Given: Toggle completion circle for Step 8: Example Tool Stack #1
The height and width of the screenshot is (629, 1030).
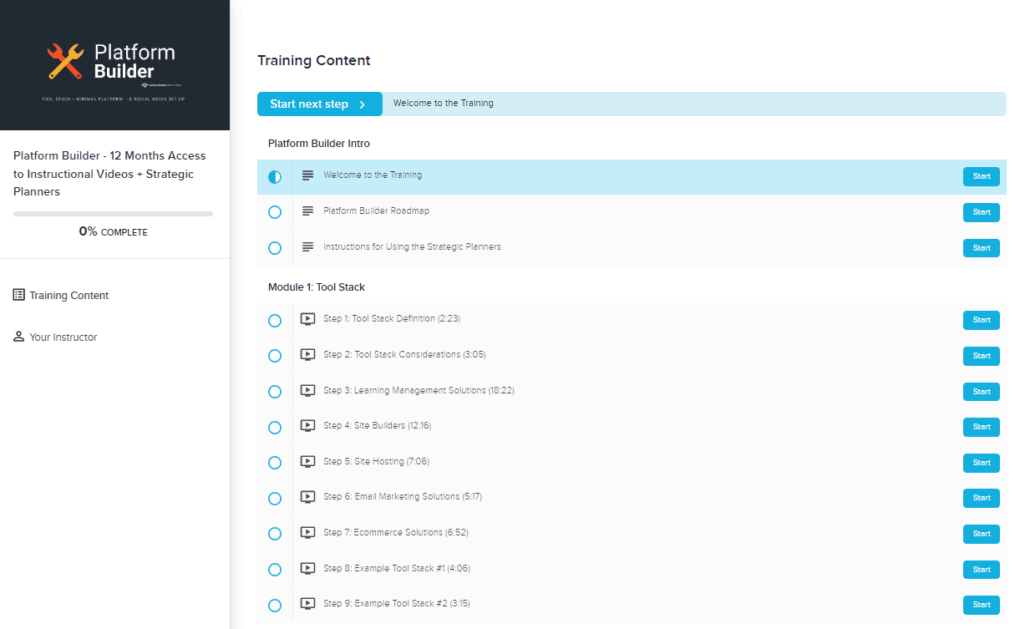Looking at the screenshot, I should click(275, 570).
